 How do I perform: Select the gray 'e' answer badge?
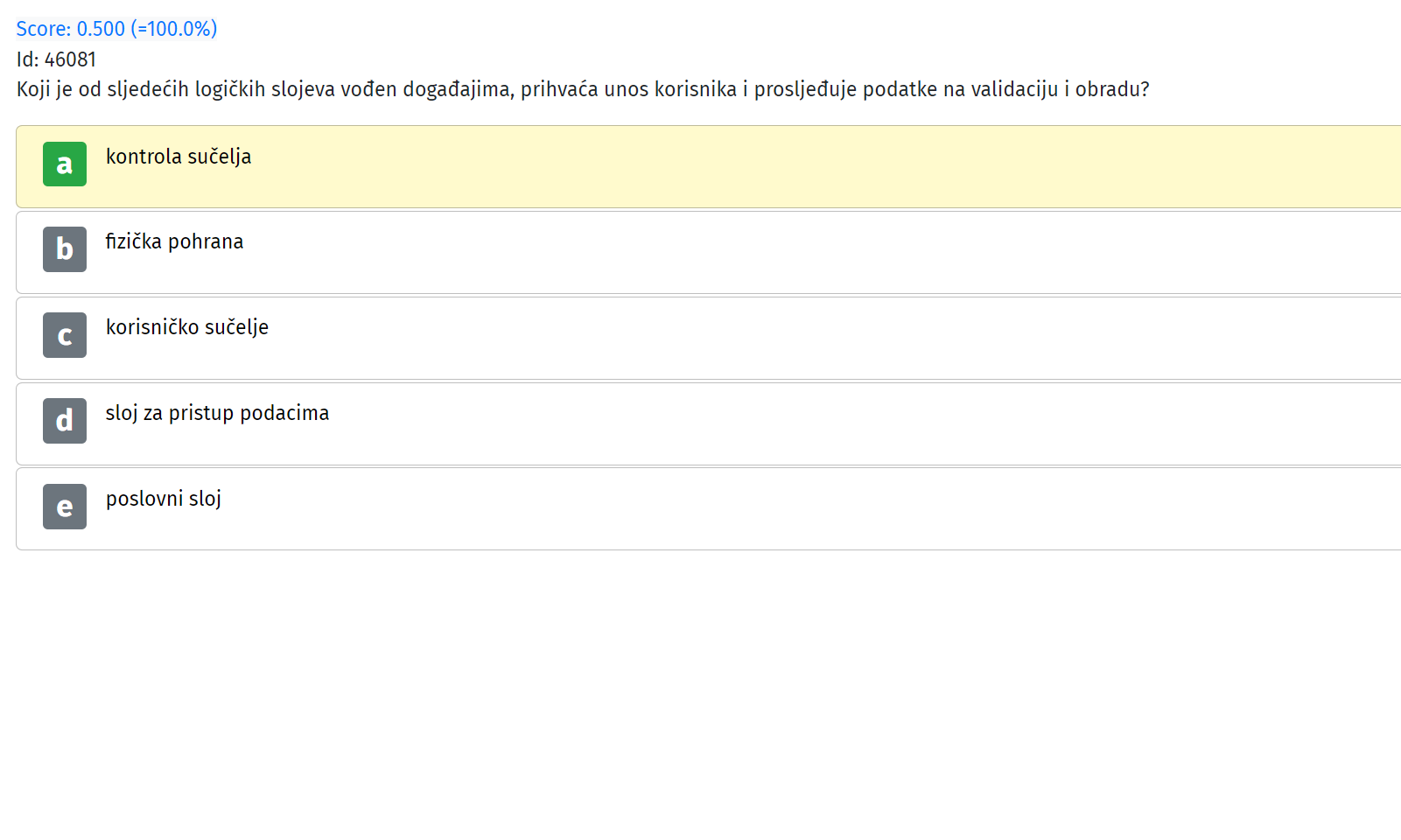pos(65,507)
